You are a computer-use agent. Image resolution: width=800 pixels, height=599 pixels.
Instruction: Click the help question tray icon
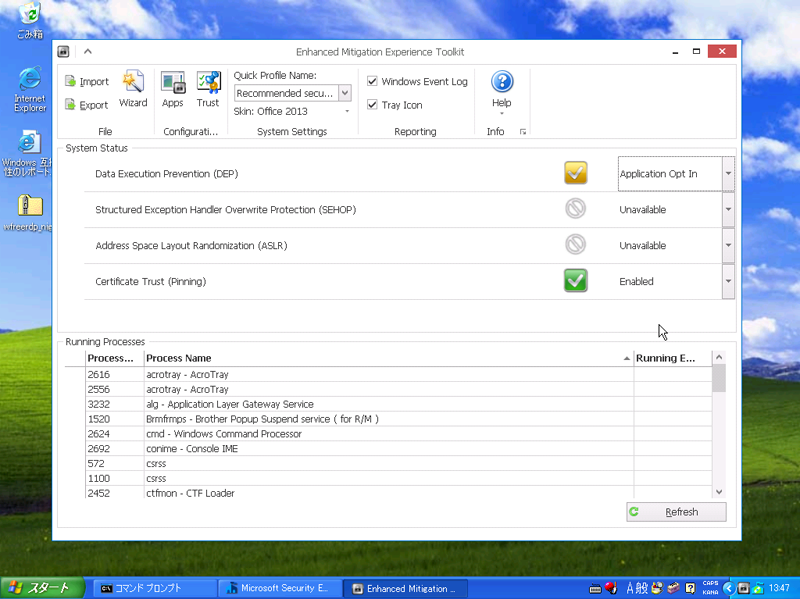pos(690,588)
